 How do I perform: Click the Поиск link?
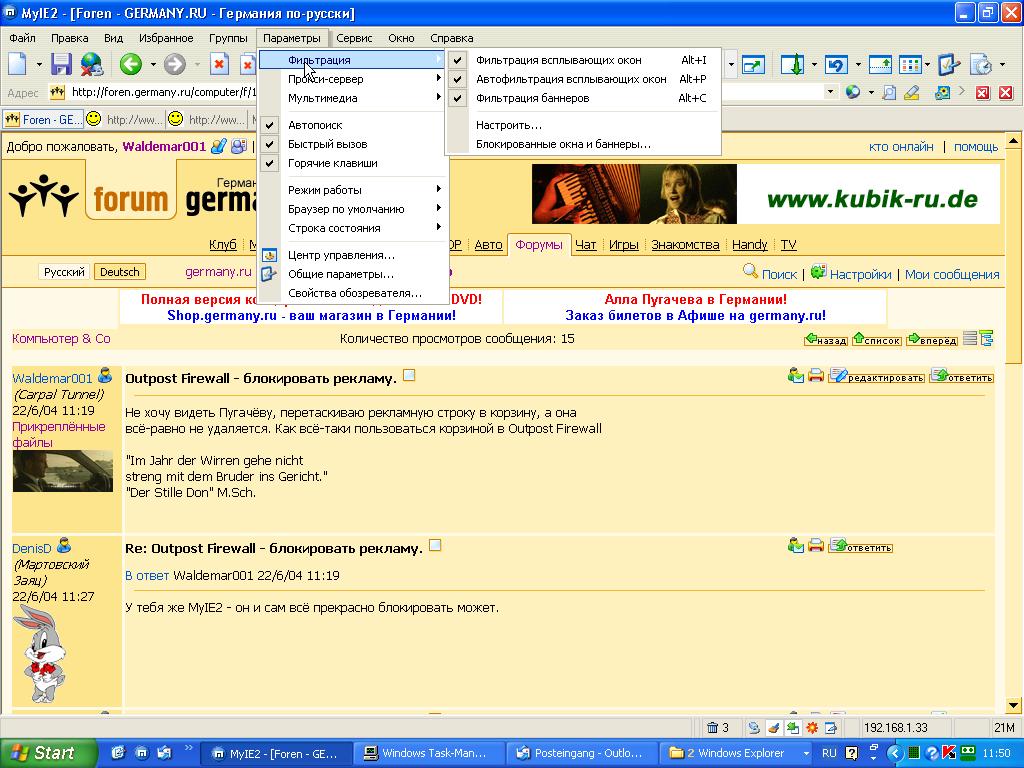[779, 274]
